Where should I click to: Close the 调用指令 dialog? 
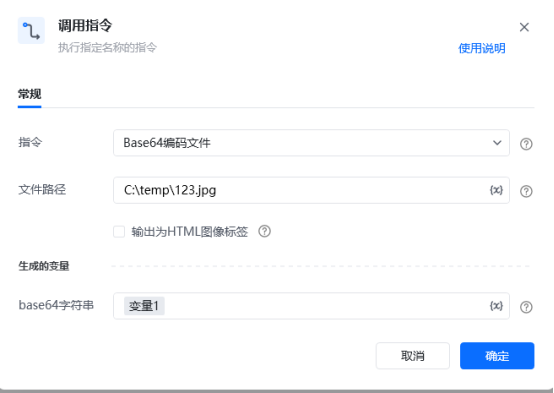(524, 27)
